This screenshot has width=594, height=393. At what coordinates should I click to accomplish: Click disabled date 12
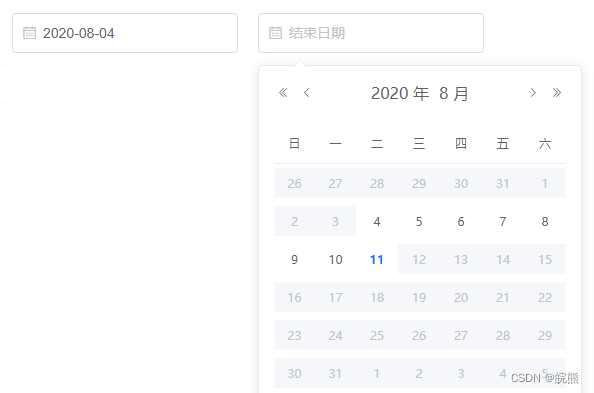(x=419, y=260)
